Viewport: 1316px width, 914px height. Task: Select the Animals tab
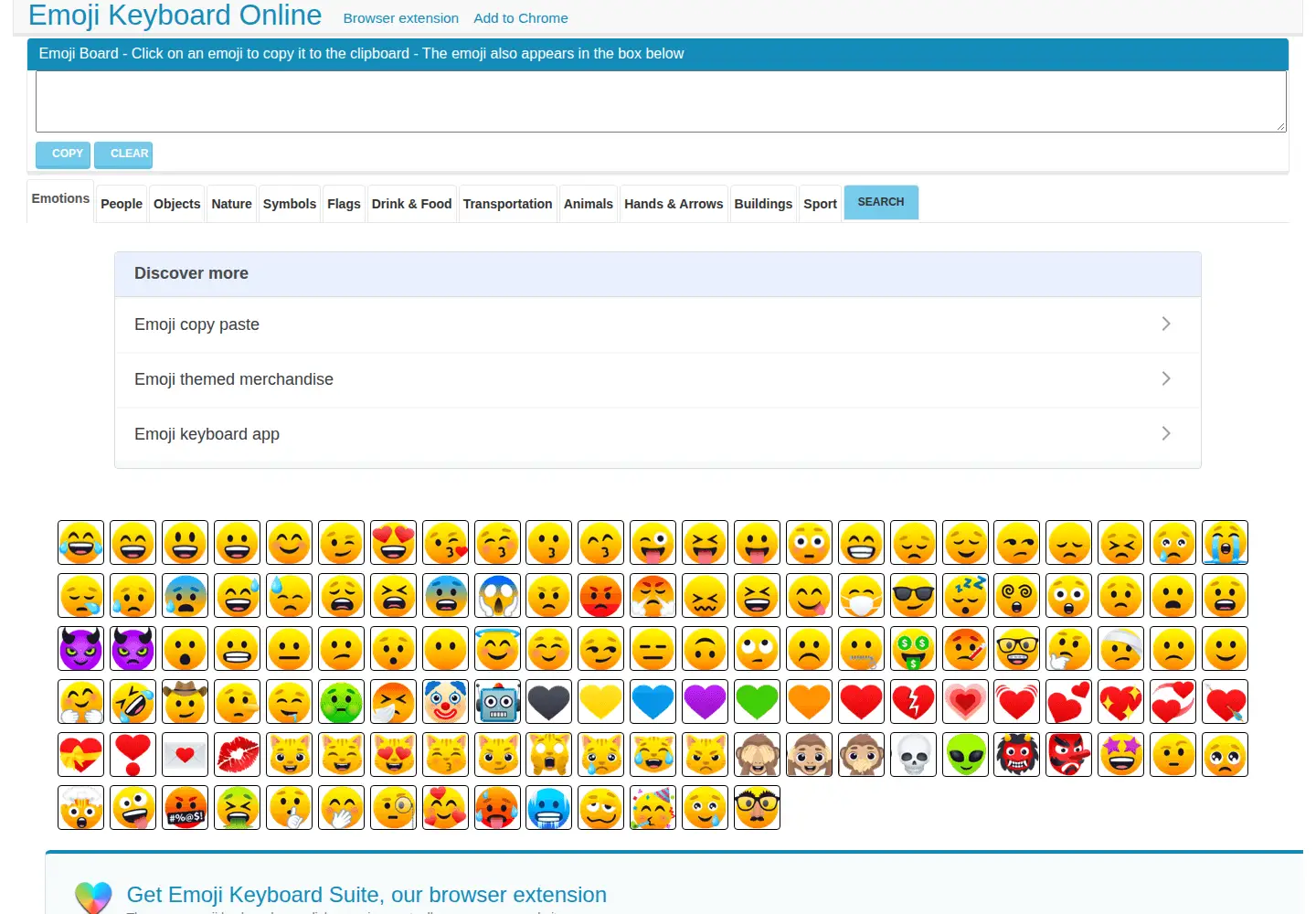[589, 204]
